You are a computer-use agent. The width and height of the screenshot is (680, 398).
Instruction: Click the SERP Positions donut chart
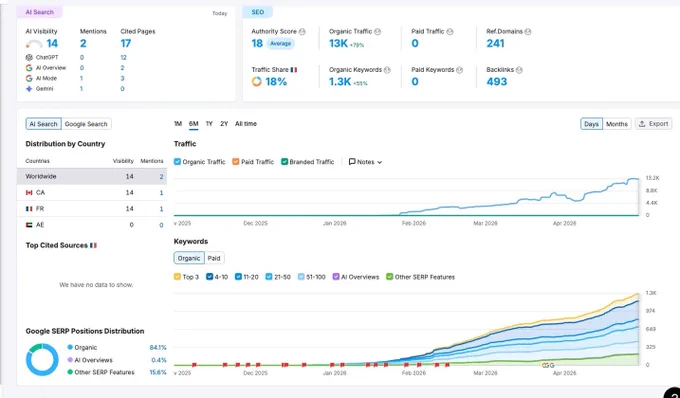42,359
